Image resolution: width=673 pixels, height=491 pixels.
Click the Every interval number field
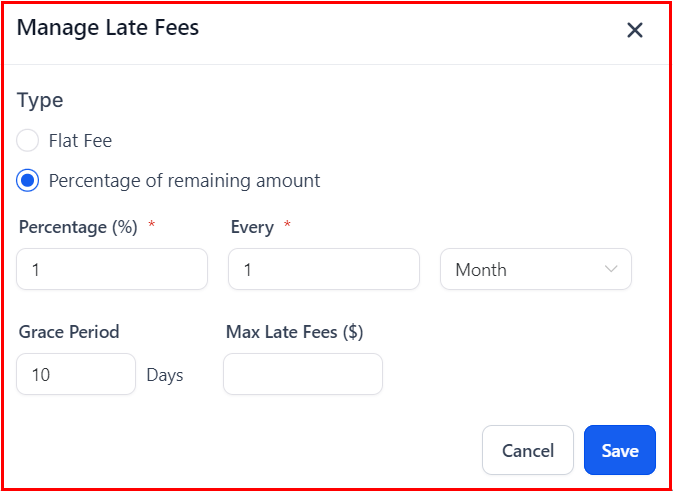coord(323,269)
